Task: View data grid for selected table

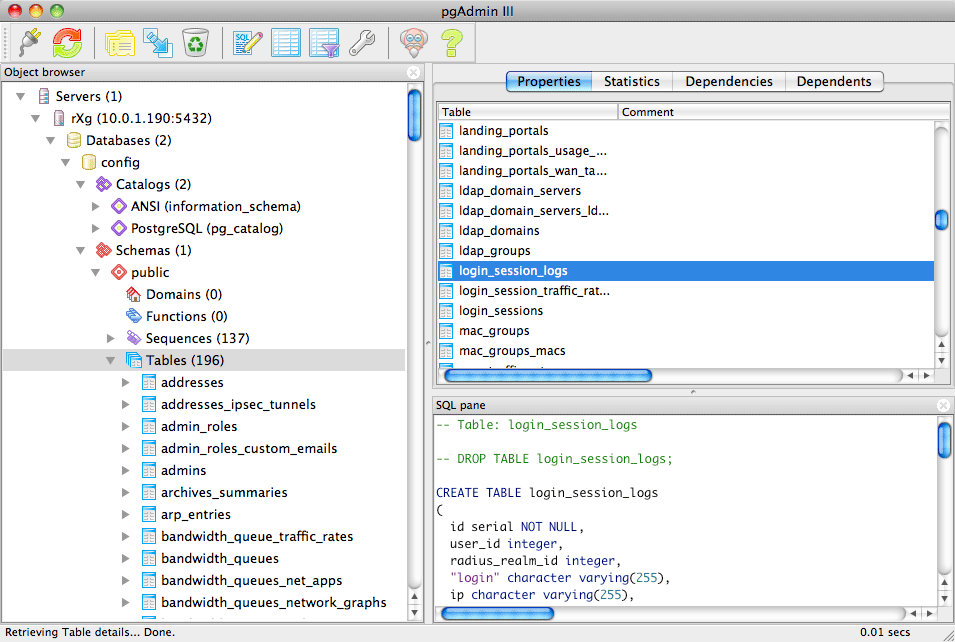Action: pos(286,43)
